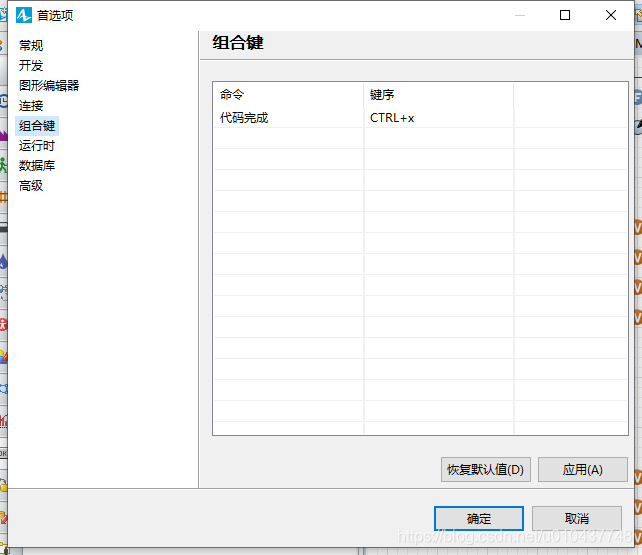Cancel with the 取消 button
Viewport: 642px width, 555px height.
point(576,519)
